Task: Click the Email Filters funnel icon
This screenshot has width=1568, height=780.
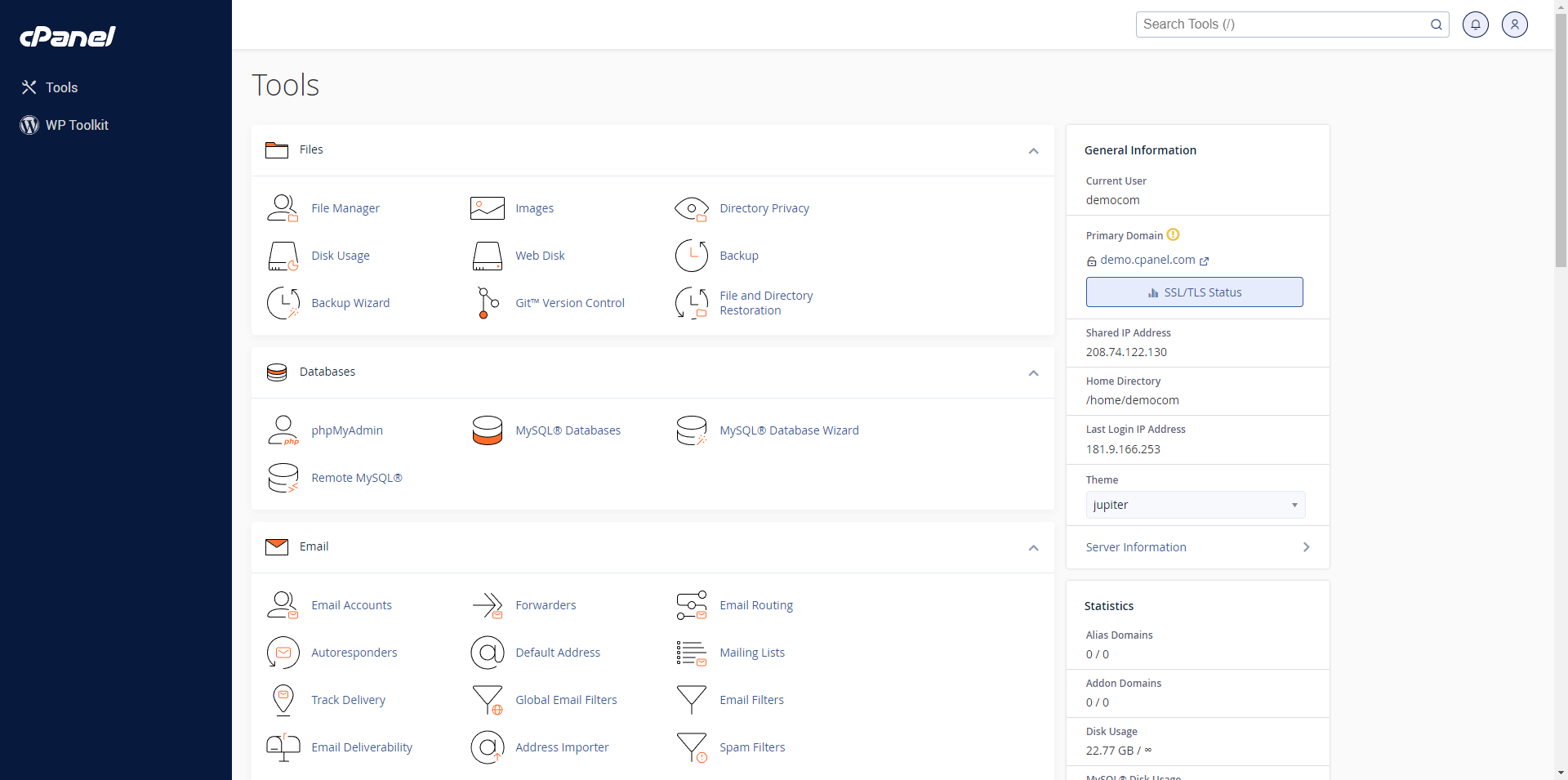Action: pyautogui.click(x=691, y=700)
